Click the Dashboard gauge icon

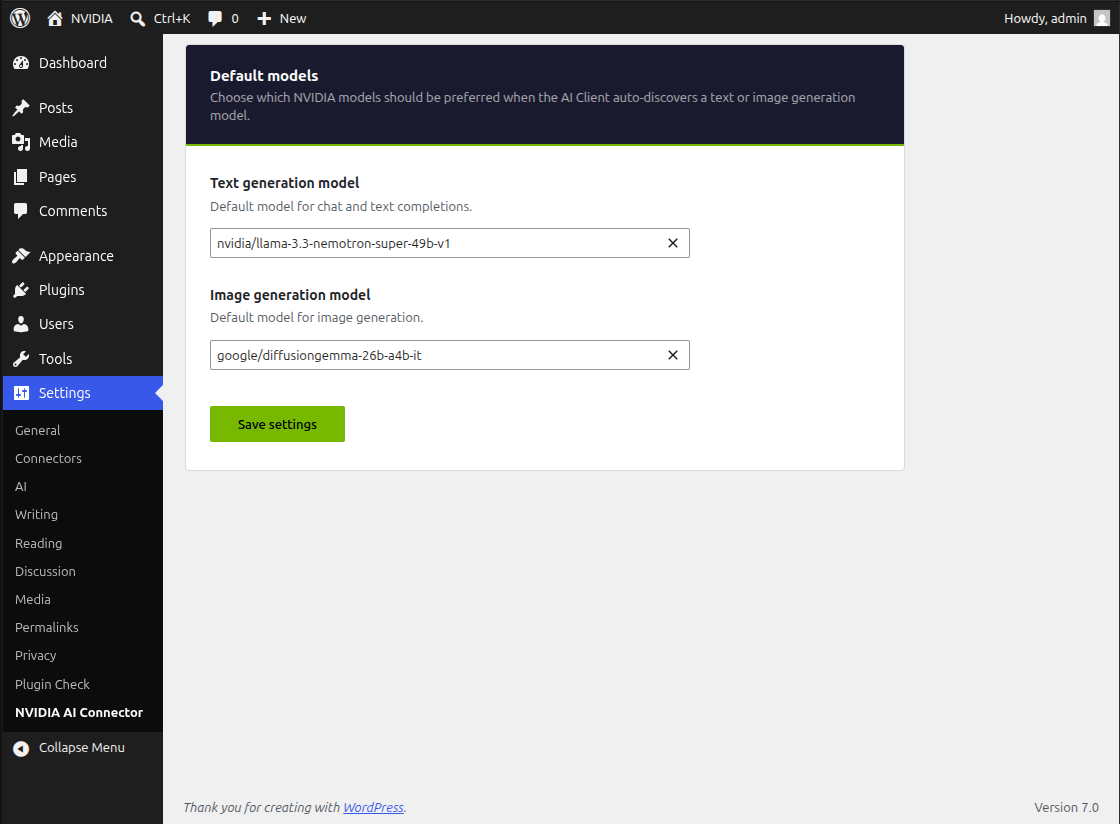point(21,63)
